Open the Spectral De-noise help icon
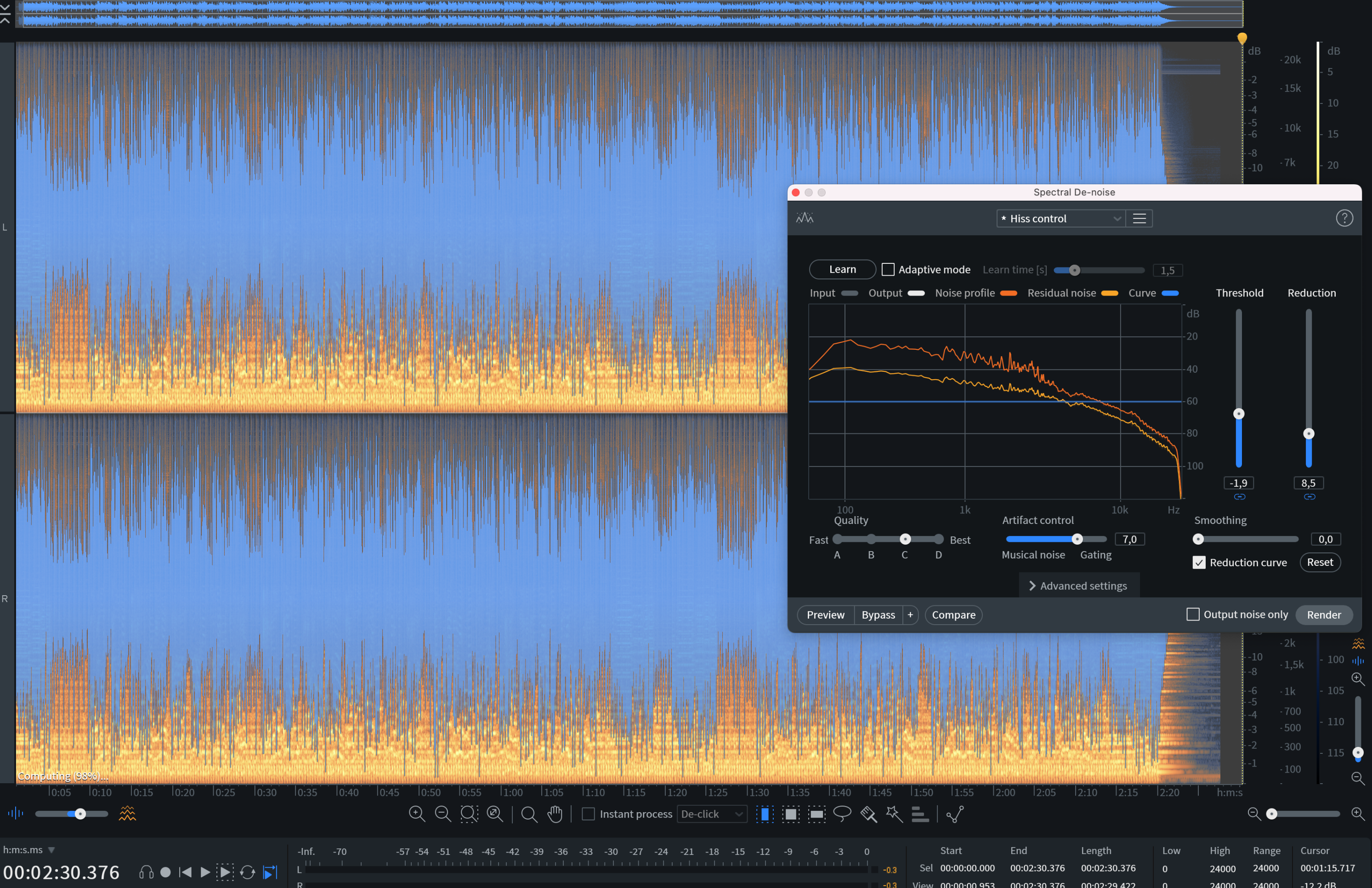The height and width of the screenshot is (888, 1372). [1344, 218]
